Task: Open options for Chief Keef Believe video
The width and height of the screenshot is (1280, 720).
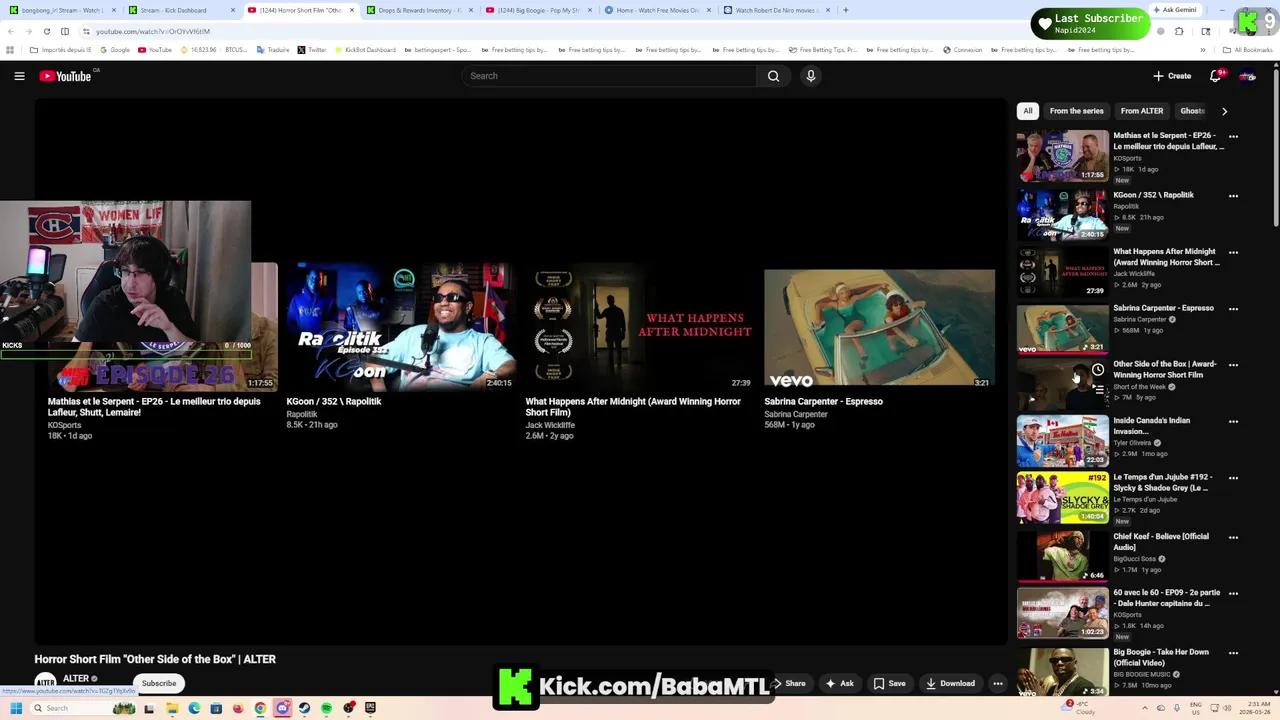Action: pyautogui.click(x=1233, y=537)
